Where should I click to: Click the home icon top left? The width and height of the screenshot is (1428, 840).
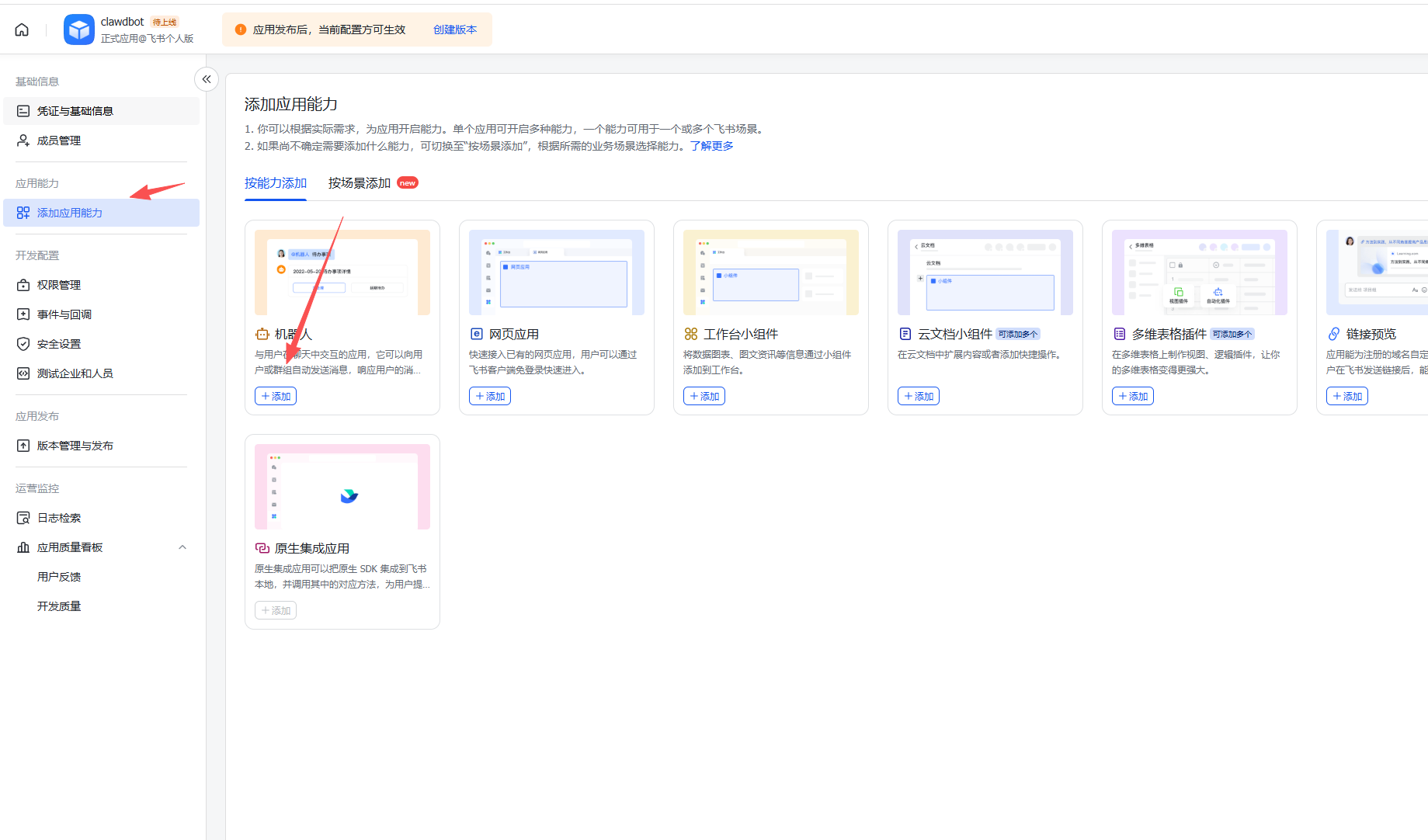21,29
